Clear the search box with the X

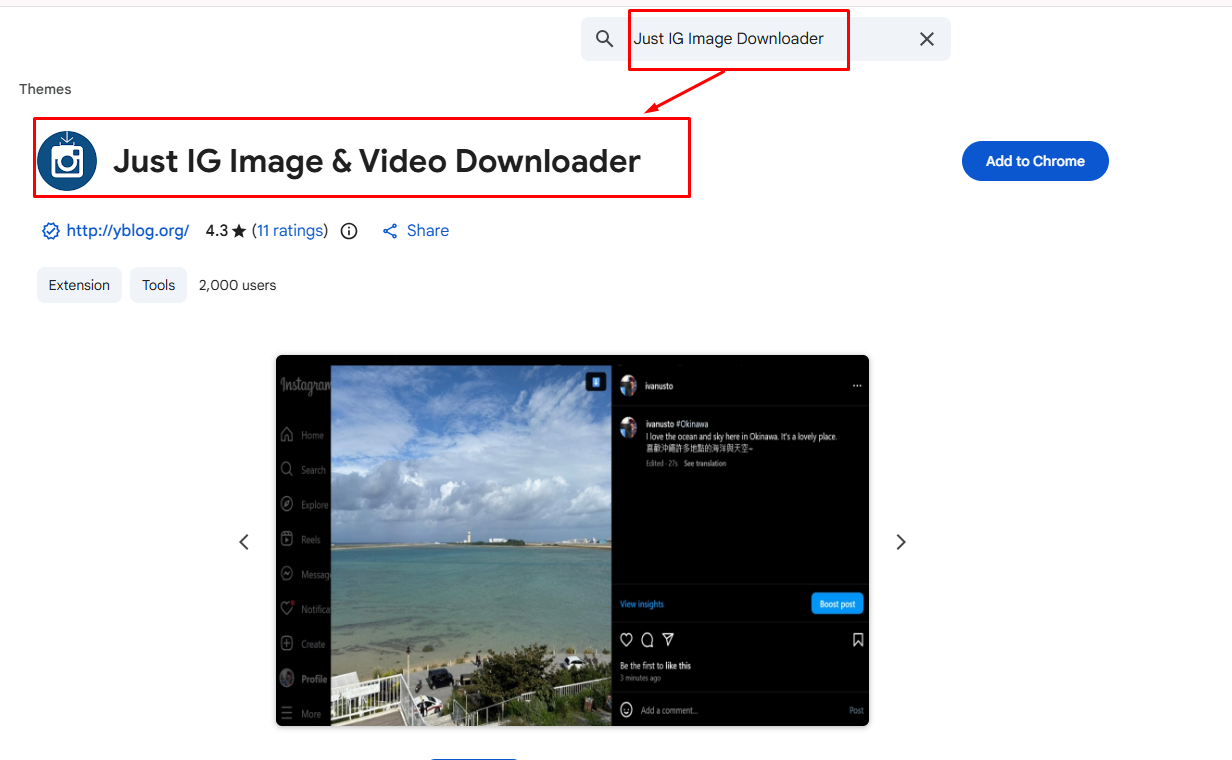[x=926, y=38]
